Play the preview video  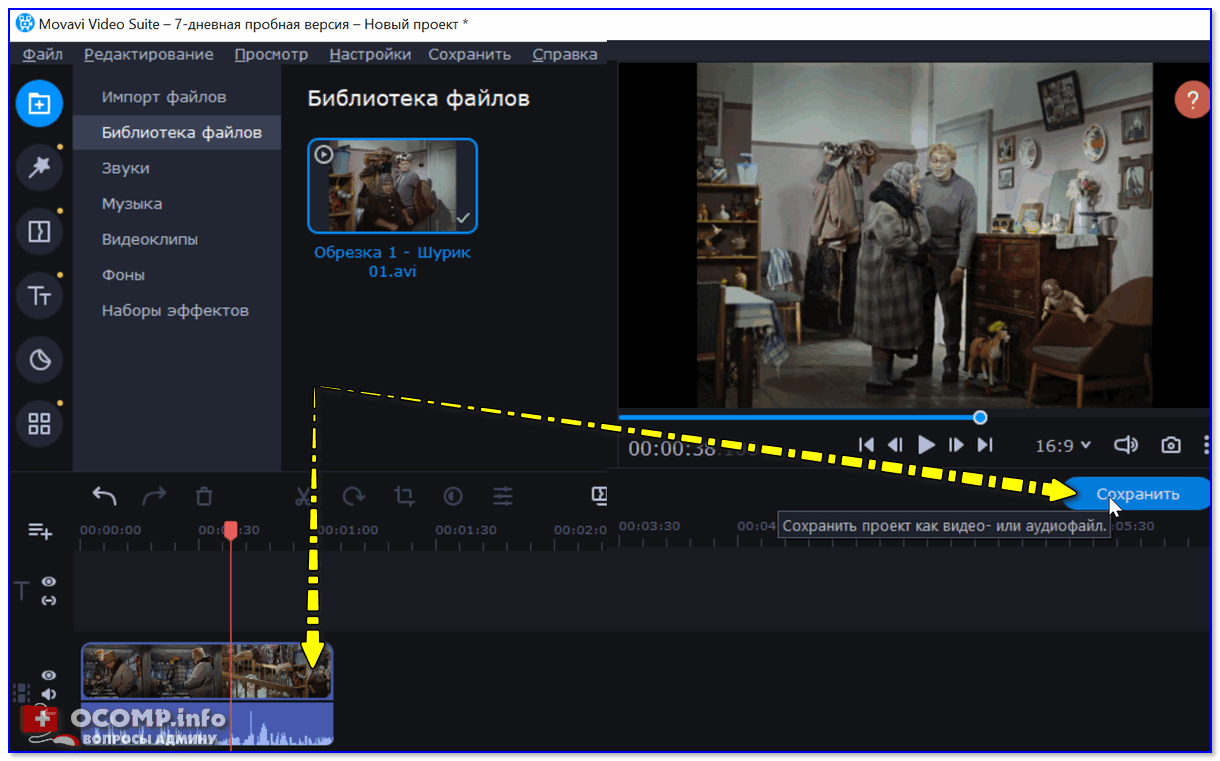(x=927, y=445)
